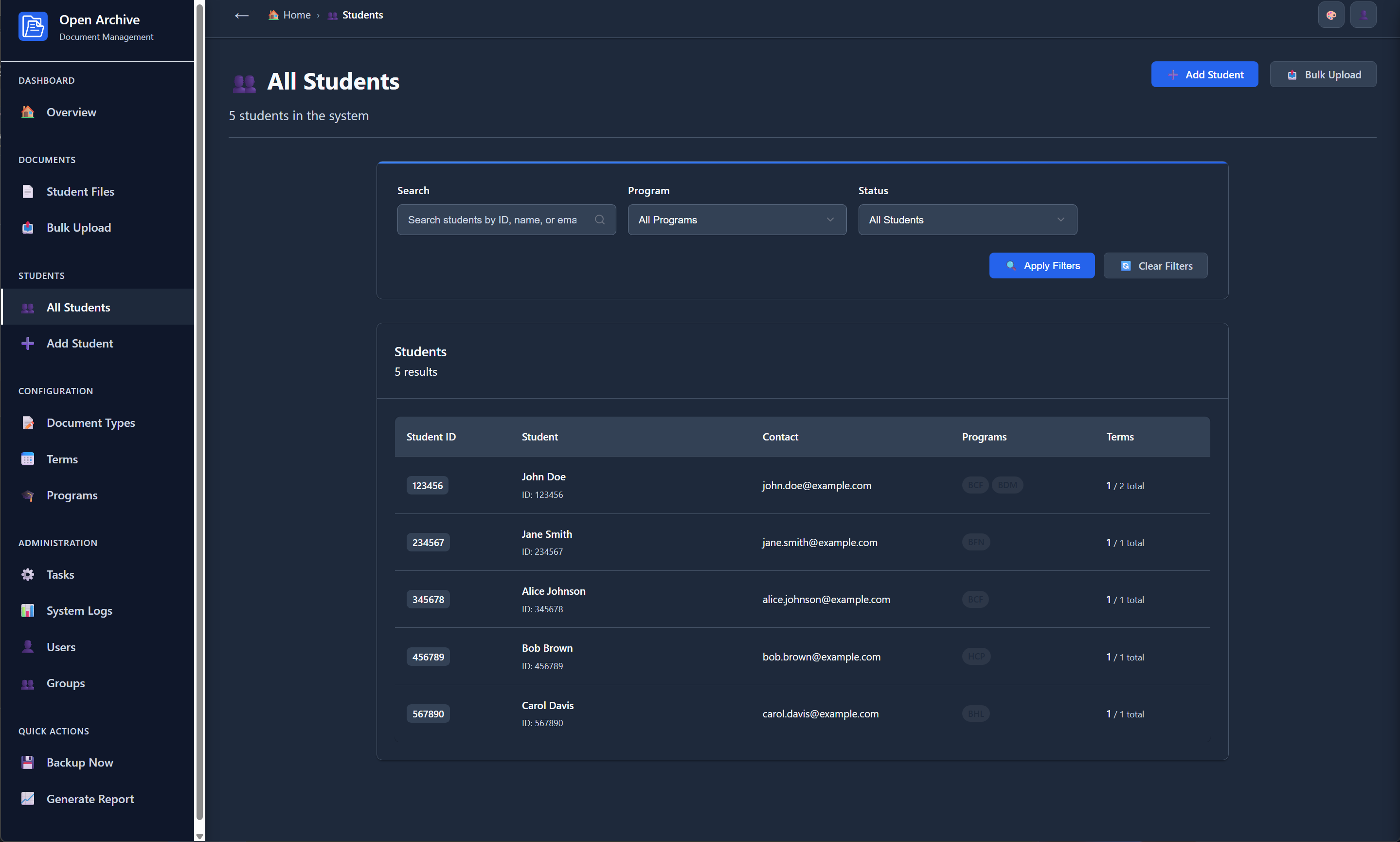The image size is (1400, 842).
Task: Click the BDM program badge for John Doe
Action: pyautogui.click(x=1007, y=485)
